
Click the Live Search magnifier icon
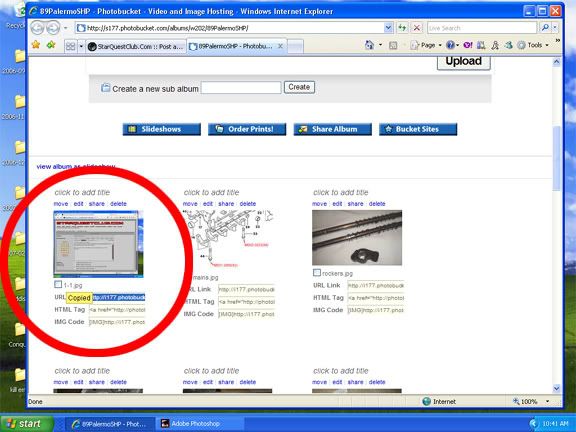point(546,28)
